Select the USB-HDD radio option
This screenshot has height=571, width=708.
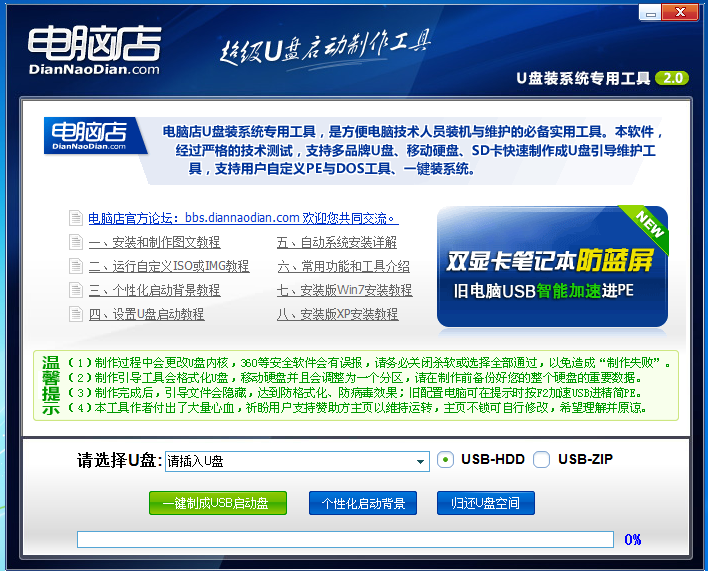point(445,460)
